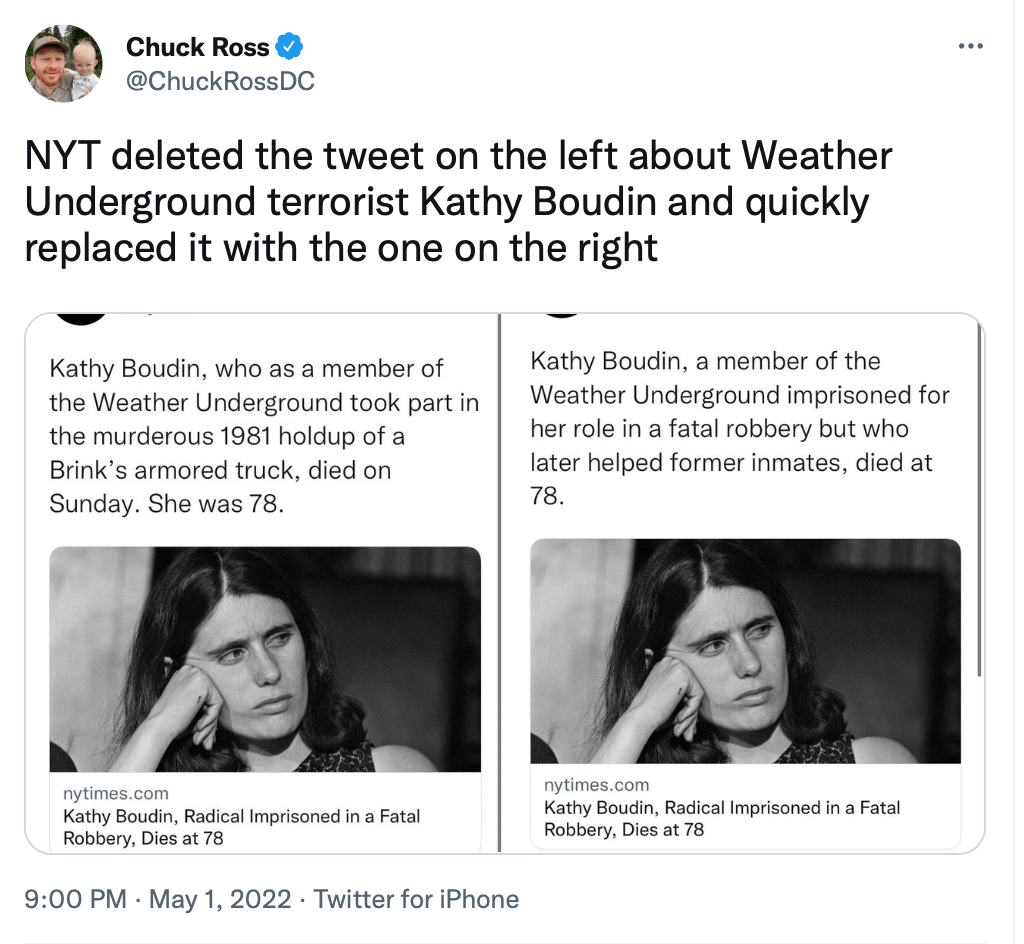Click the Twitter for iPhone source link
1024x944 pixels.
tap(416, 899)
